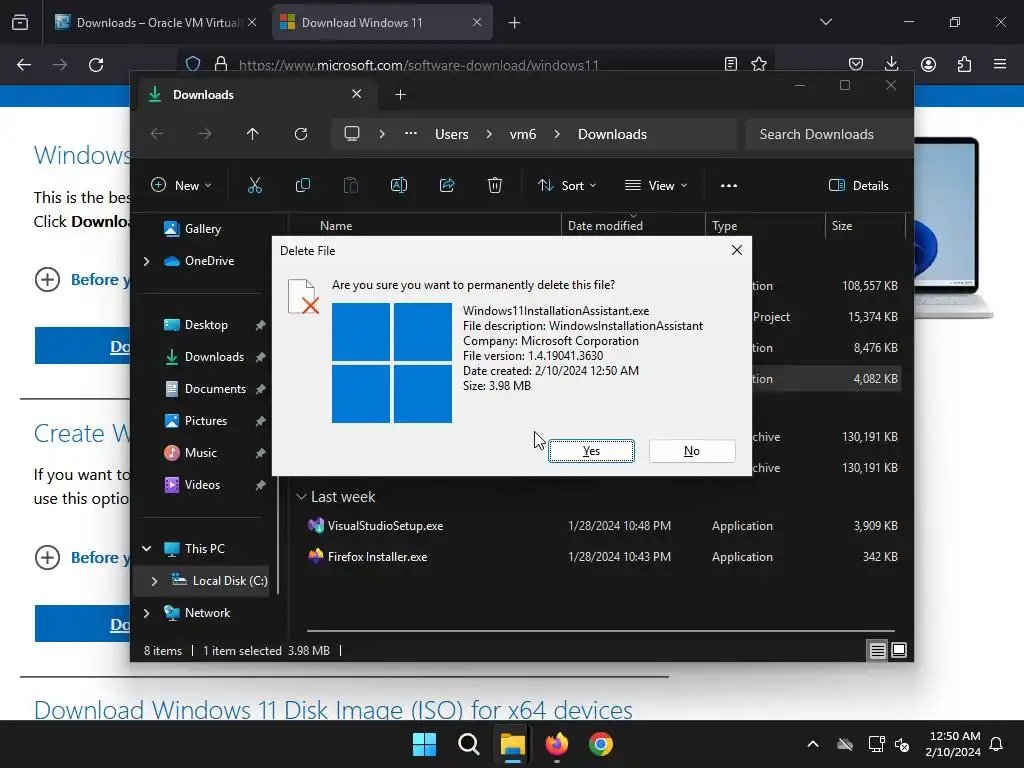Collapse the This PC tree node
The height and width of the screenshot is (768, 1024).
(x=146, y=549)
